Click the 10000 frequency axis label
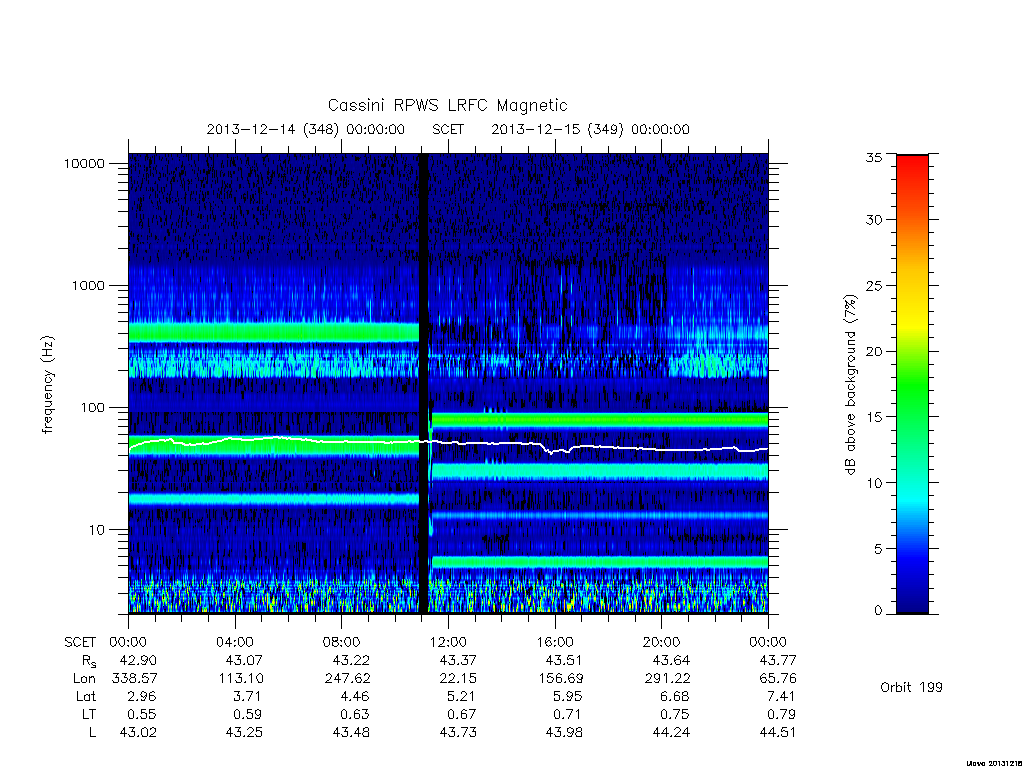This screenshot has height=768, width=1024. (84, 163)
